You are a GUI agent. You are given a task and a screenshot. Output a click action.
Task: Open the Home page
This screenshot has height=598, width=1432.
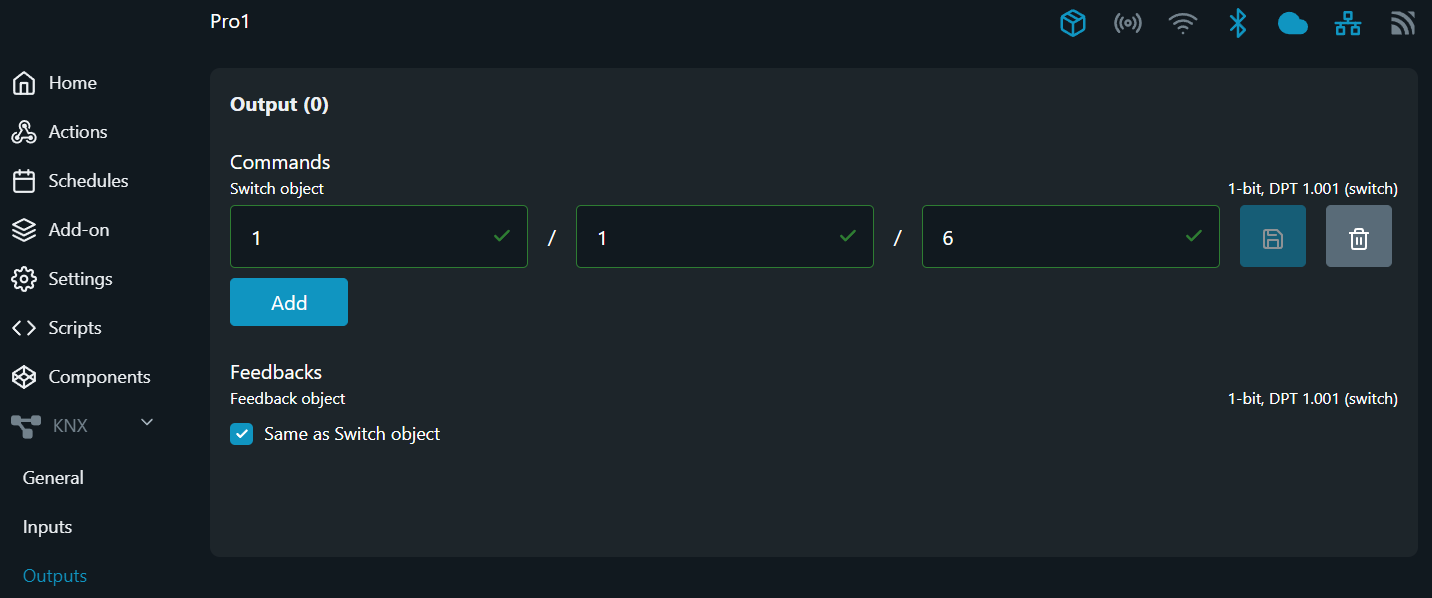72,83
